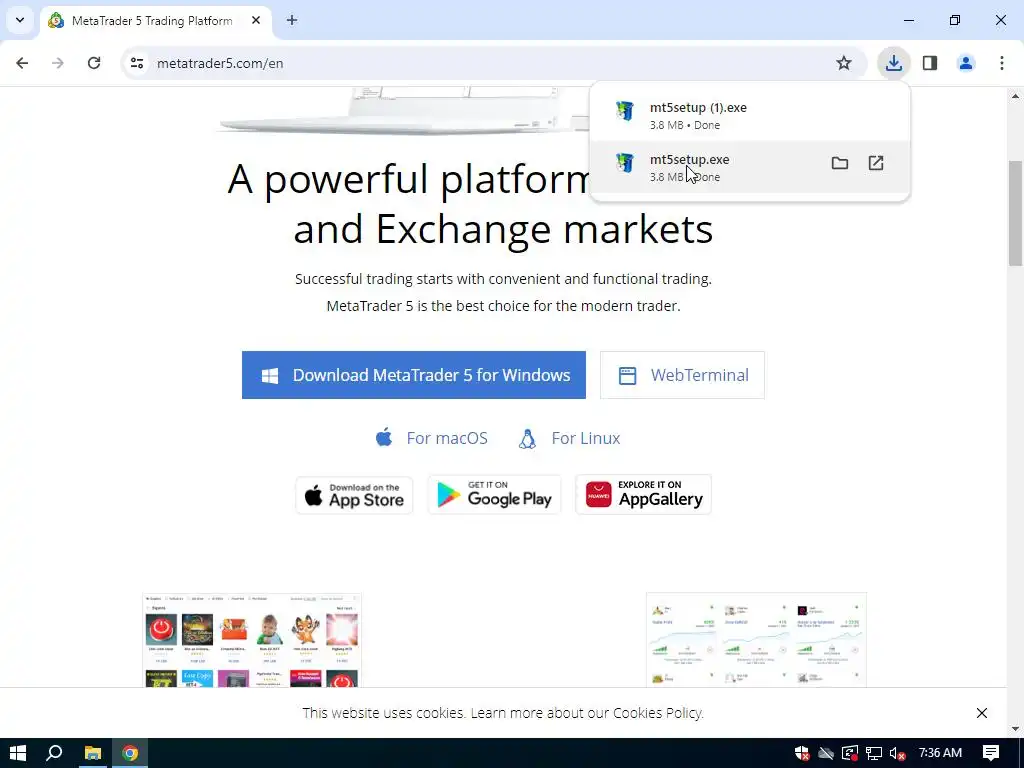
Task: Open File Explorer from taskbar
Action: pos(93,753)
